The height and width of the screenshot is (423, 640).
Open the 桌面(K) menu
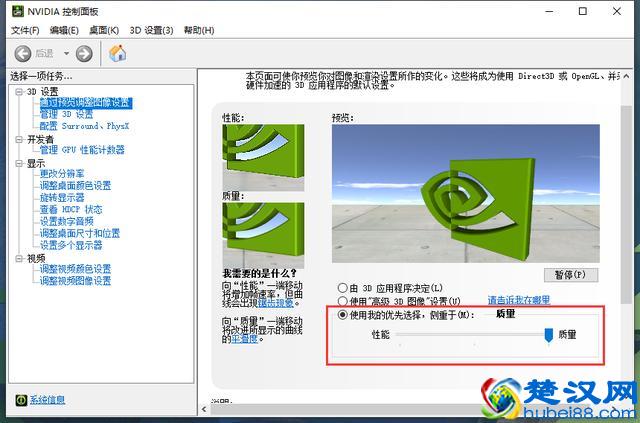104,30
